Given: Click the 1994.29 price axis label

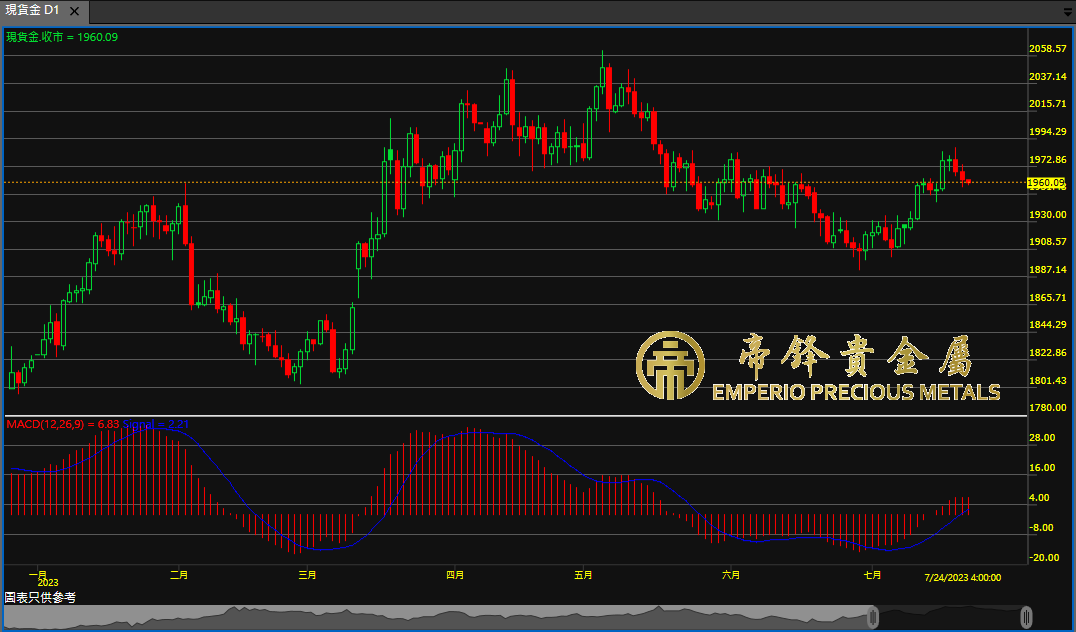Looking at the screenshot, I should (1048, 131).
